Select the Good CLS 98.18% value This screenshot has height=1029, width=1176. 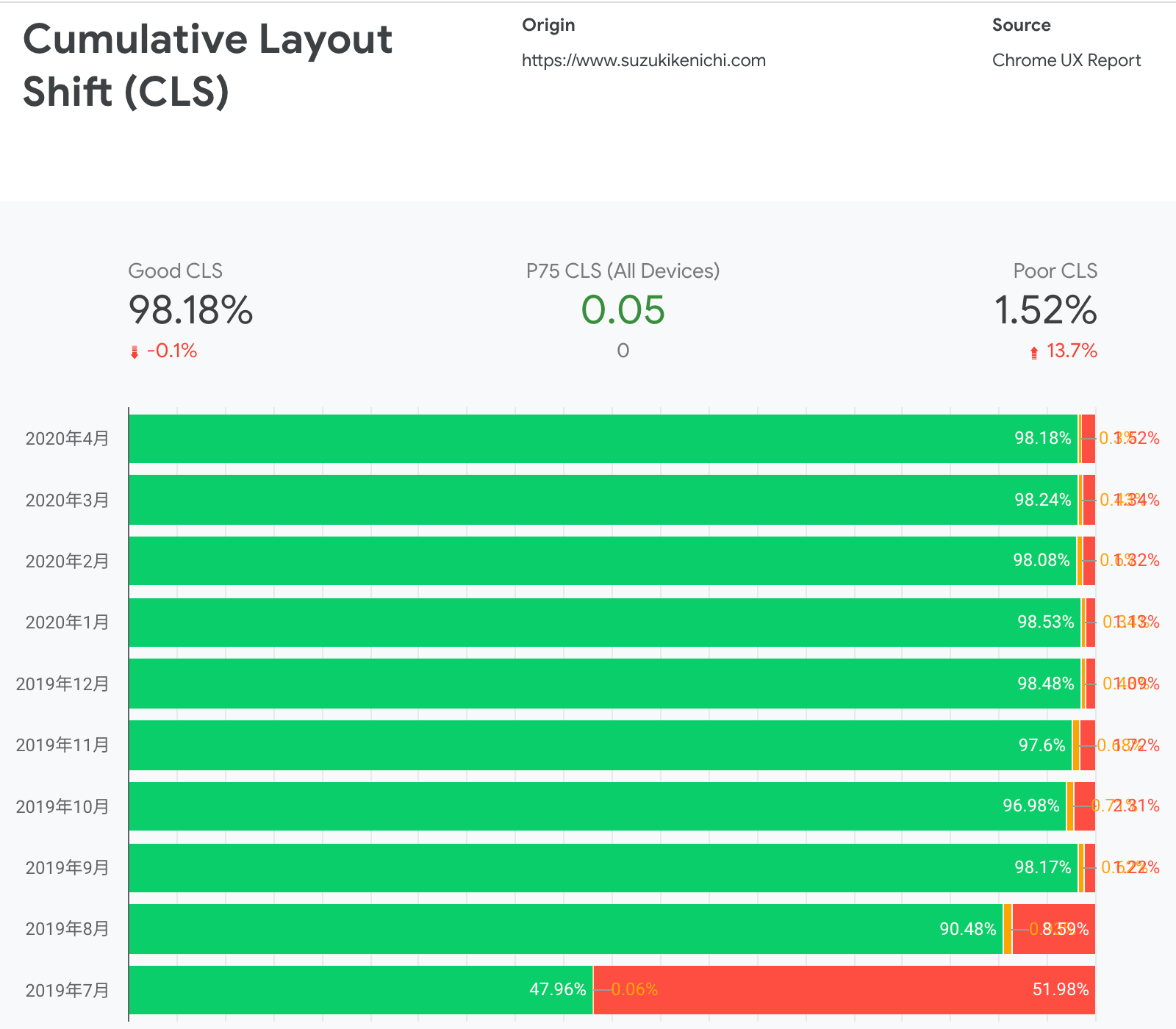[x=190, y=309]
